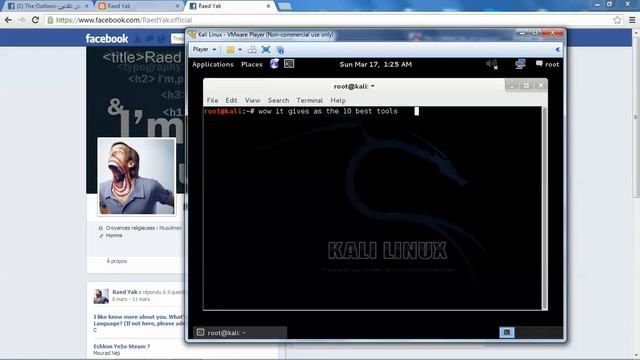Click the Facebook logo
640x360 pixels.
click(x=107, y=39)
